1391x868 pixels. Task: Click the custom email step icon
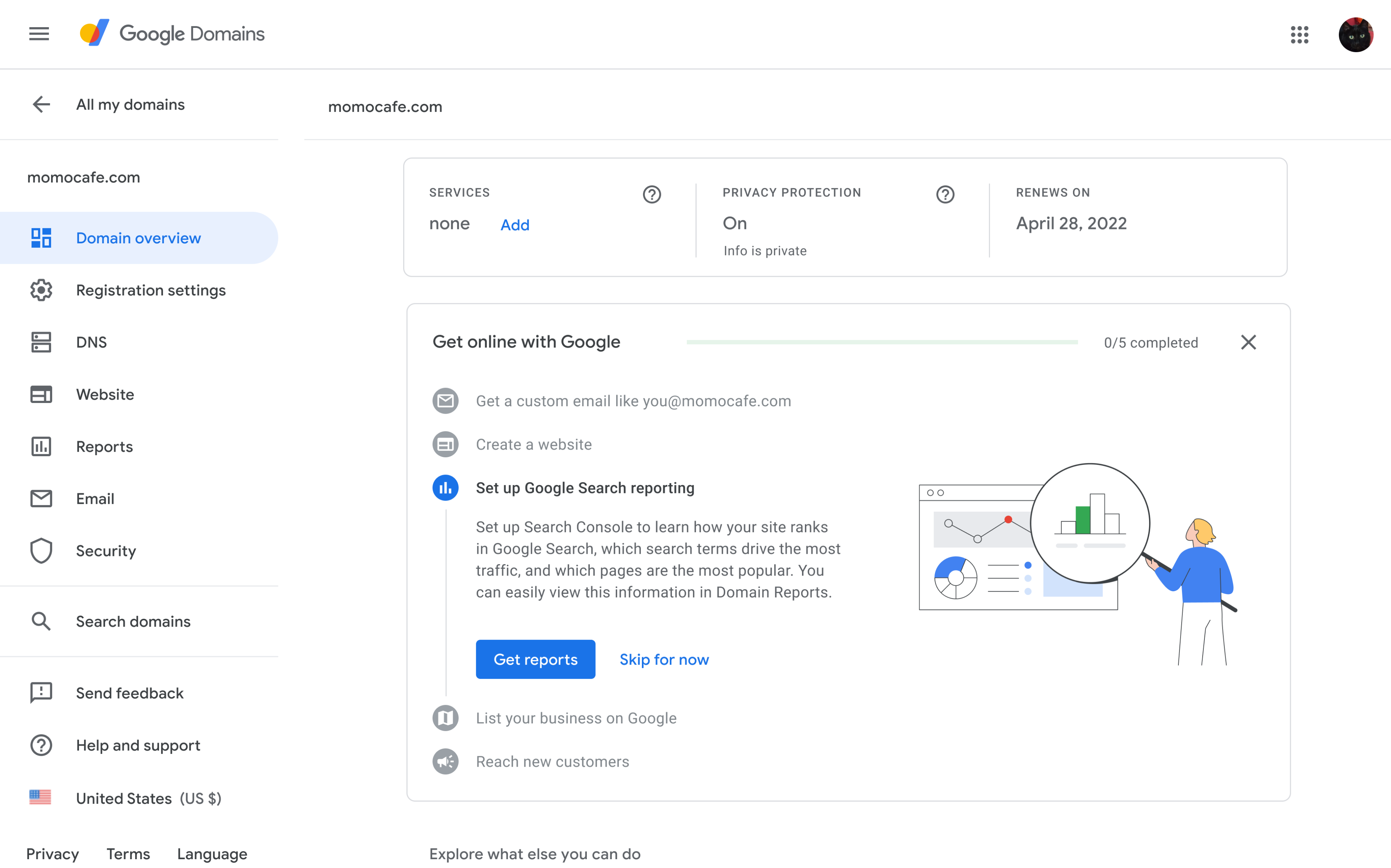[x=446, y=401]
